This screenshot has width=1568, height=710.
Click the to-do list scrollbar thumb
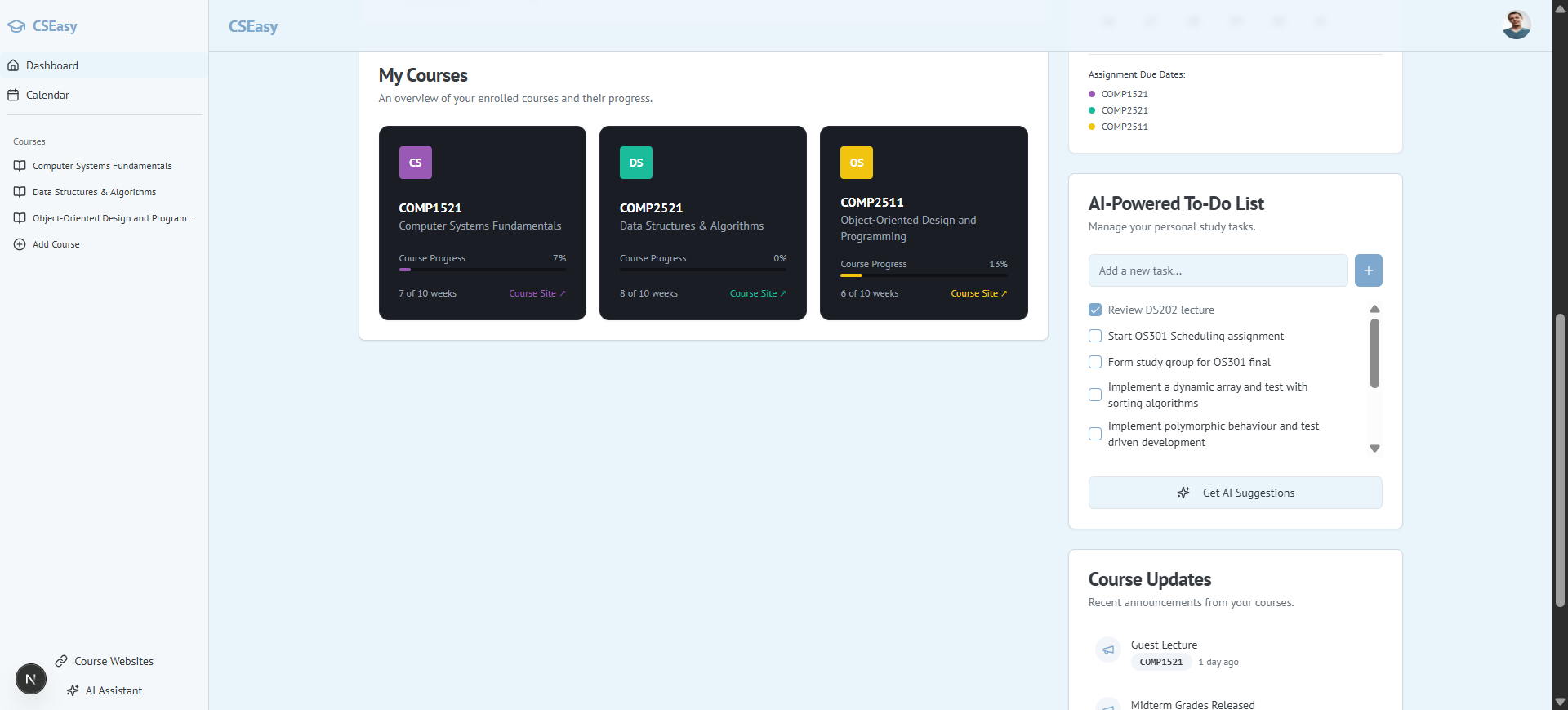pyautogui.click(x=1374, y=353)
